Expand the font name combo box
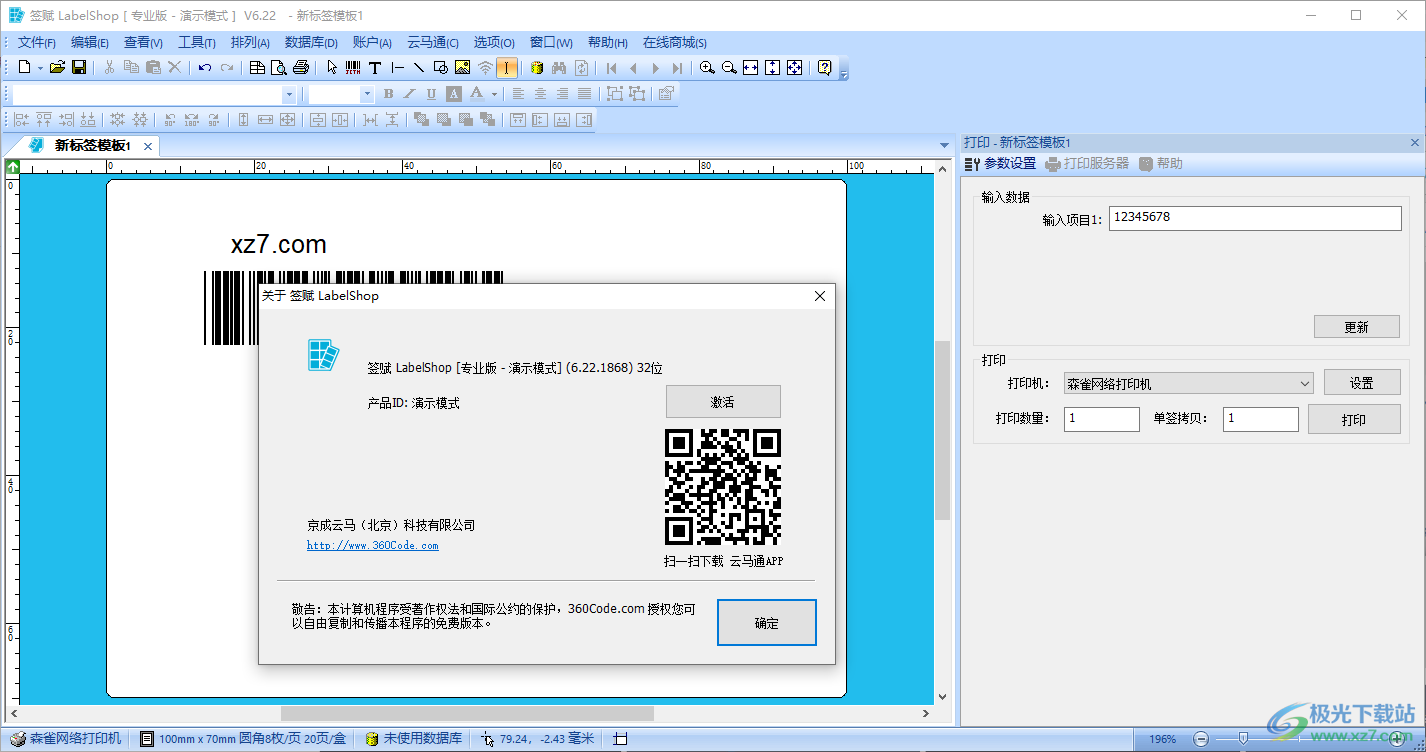The height and width of the screenshot is (752, 1426). [x=290, y=94]
